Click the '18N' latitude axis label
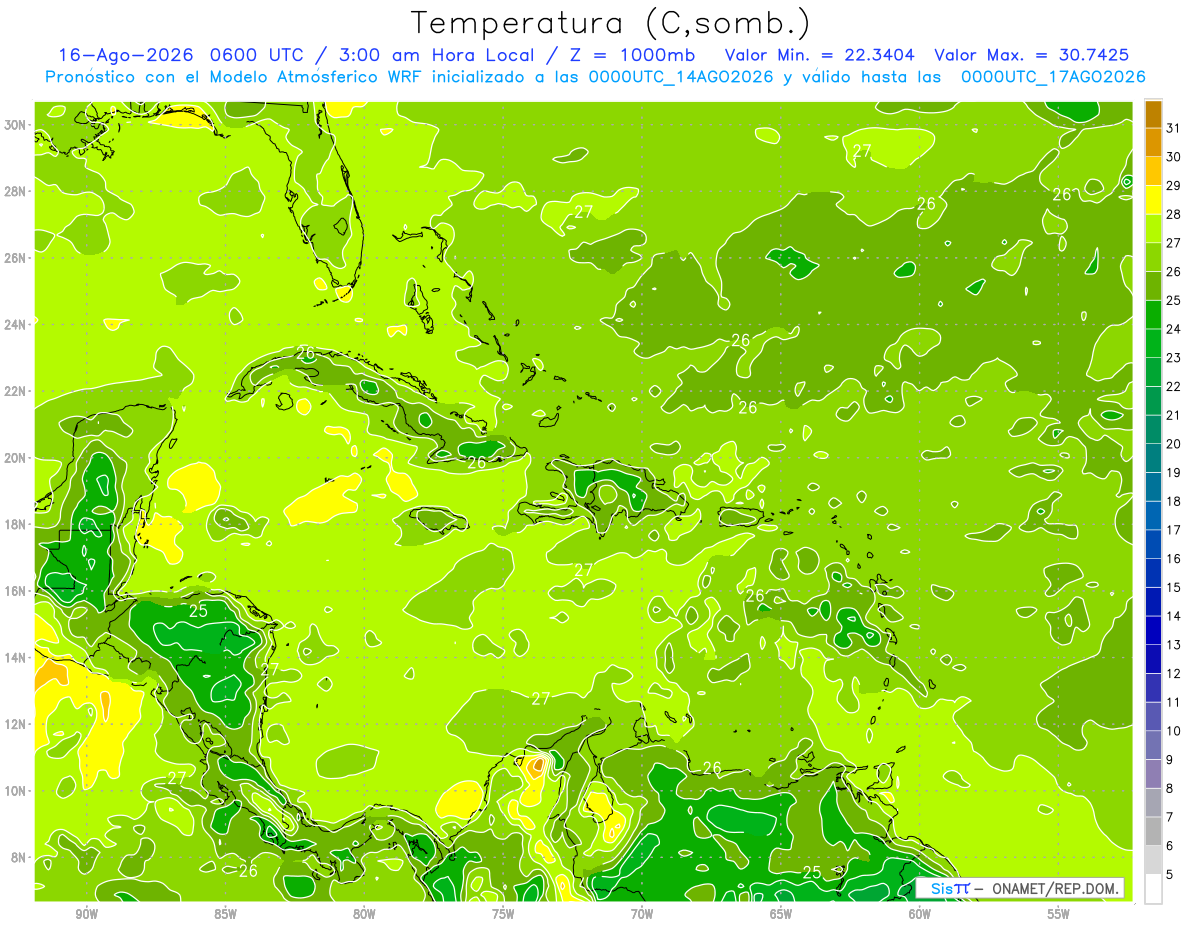 point(16,524)
